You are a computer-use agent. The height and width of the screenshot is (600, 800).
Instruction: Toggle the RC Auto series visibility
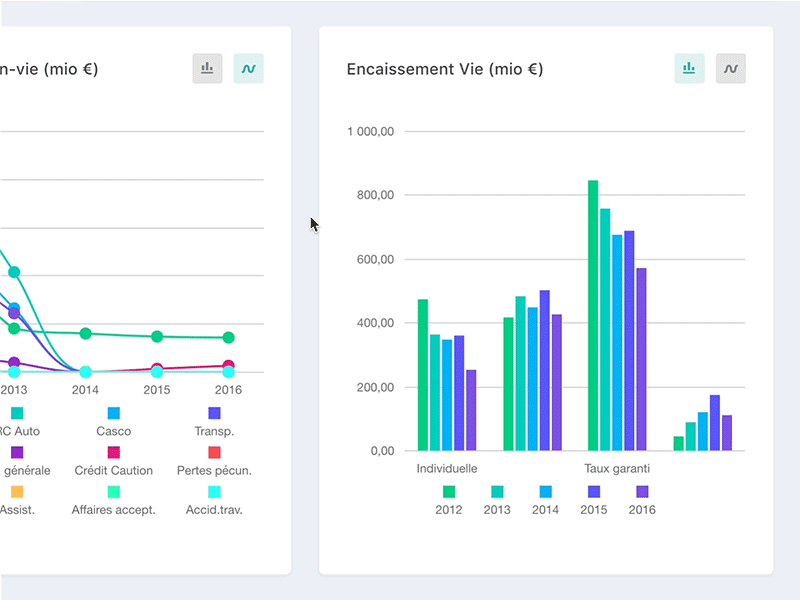16,412
